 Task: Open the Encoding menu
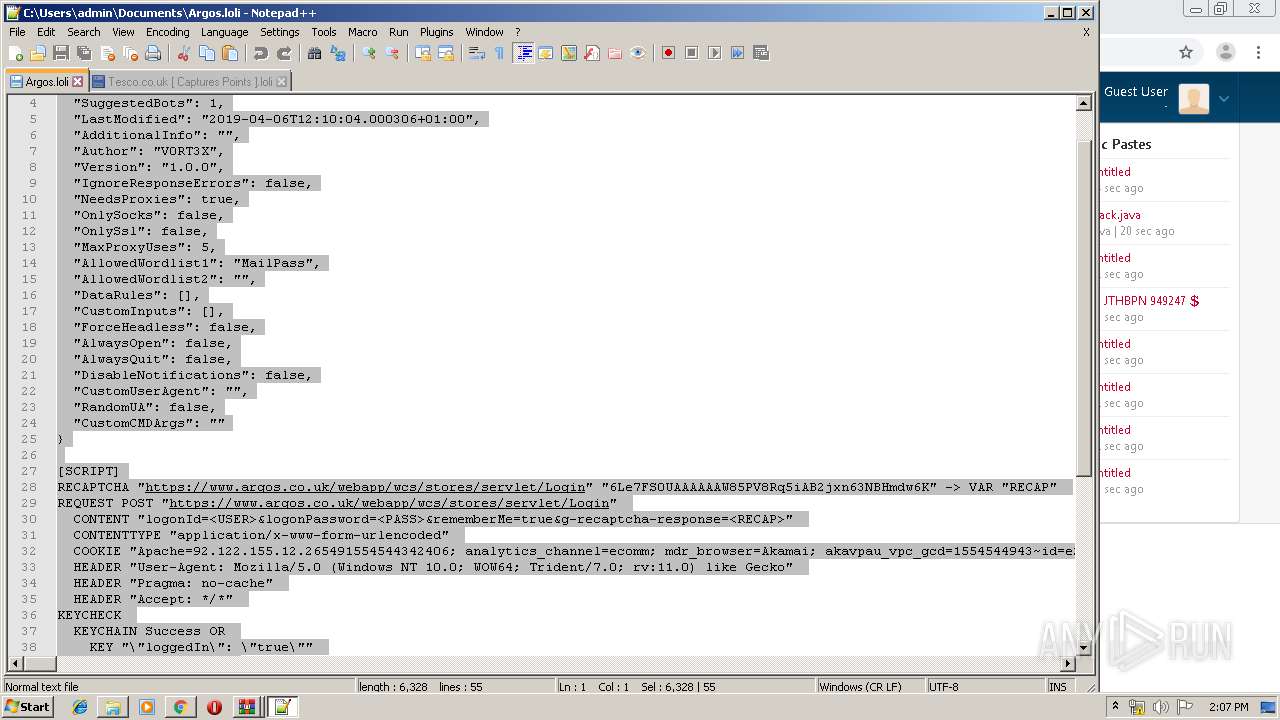(x=167, y=32)
